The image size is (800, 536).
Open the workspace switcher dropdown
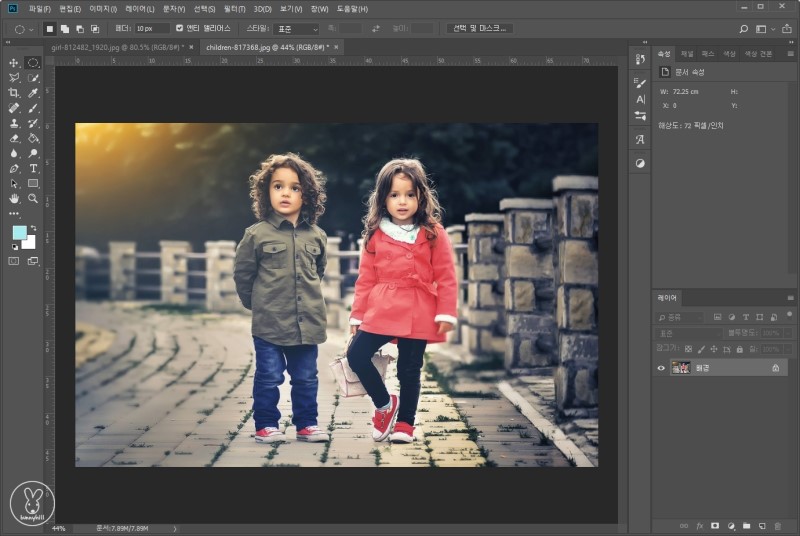point(765,29)
